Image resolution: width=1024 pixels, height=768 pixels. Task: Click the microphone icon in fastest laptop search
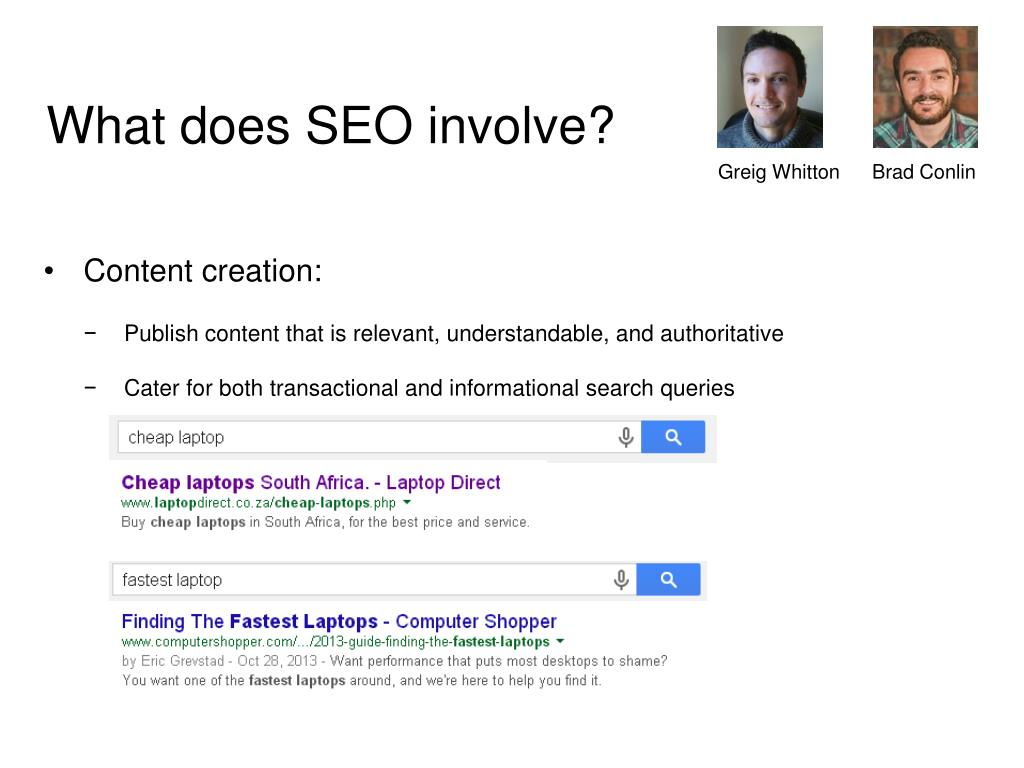pyautogui.click(x=621, y=579)
